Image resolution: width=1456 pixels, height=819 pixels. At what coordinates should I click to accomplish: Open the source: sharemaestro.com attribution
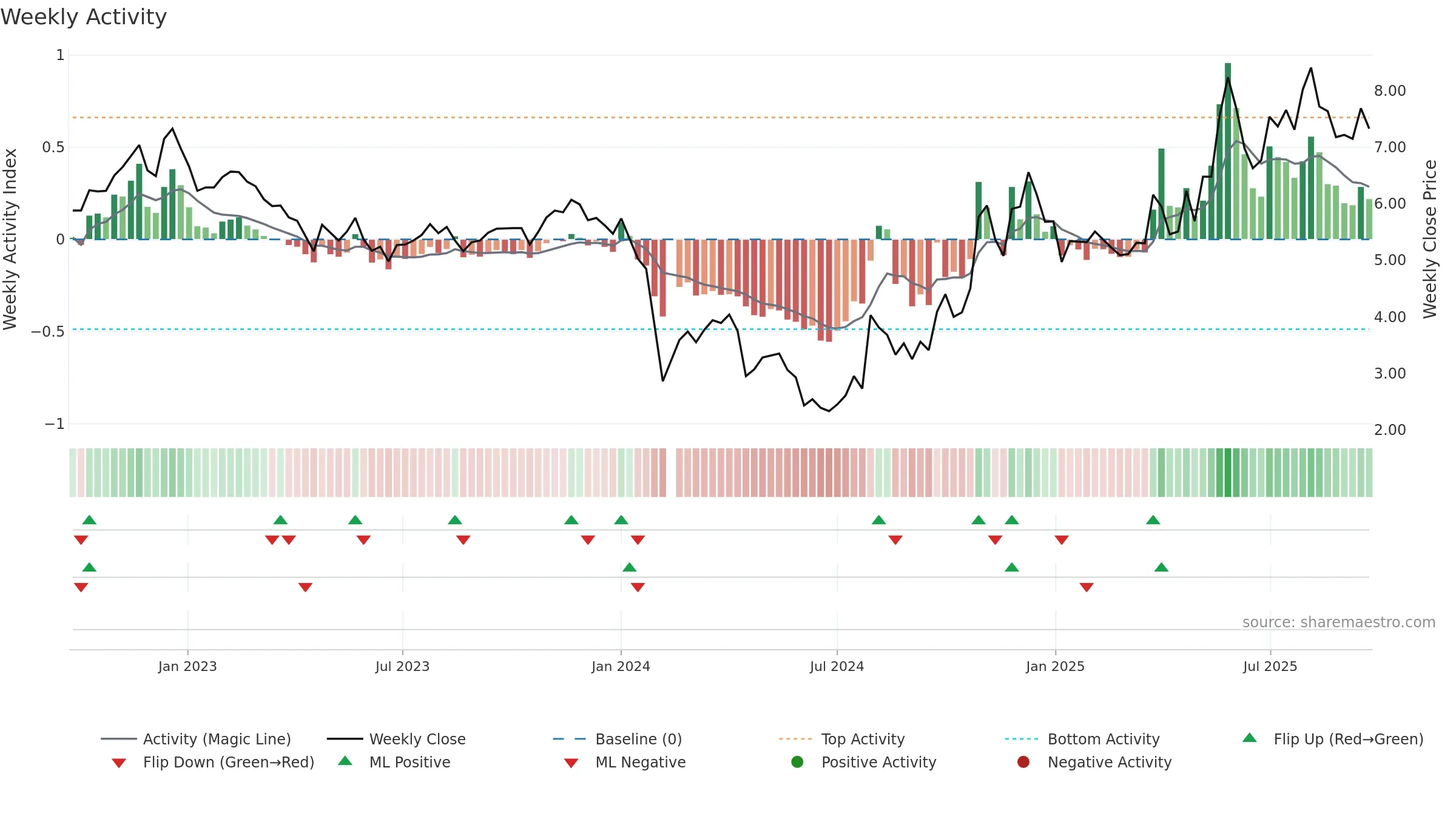click(x=1339, y=622)
